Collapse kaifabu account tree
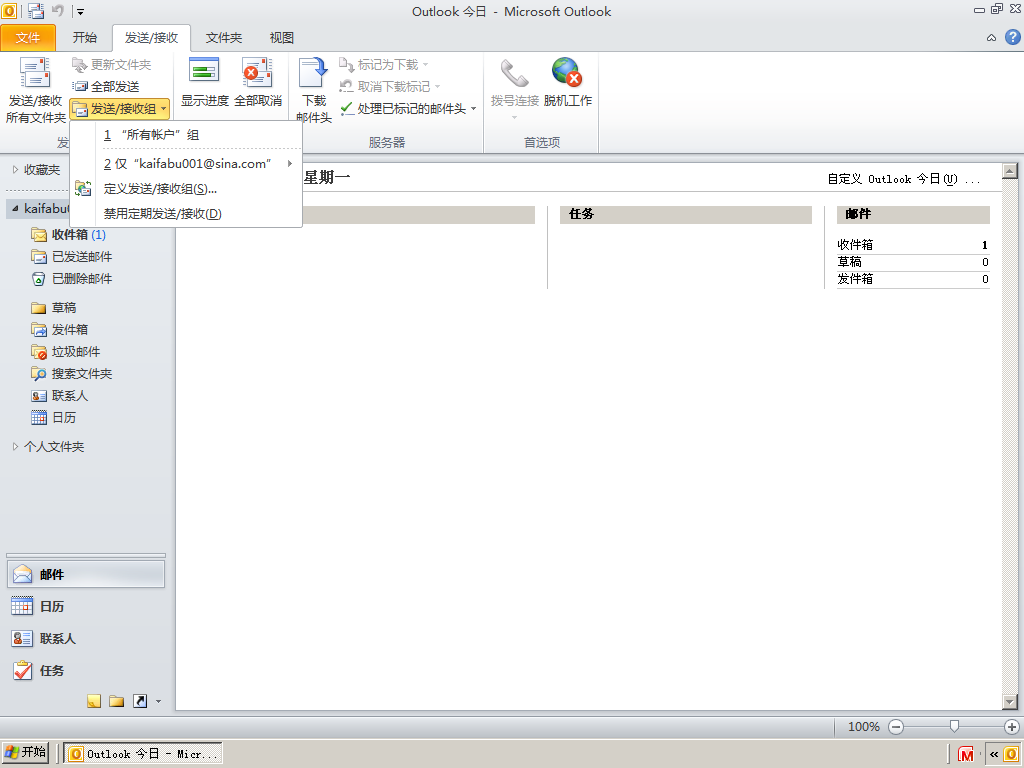1024x768 pixels. [x=15, y=208]
